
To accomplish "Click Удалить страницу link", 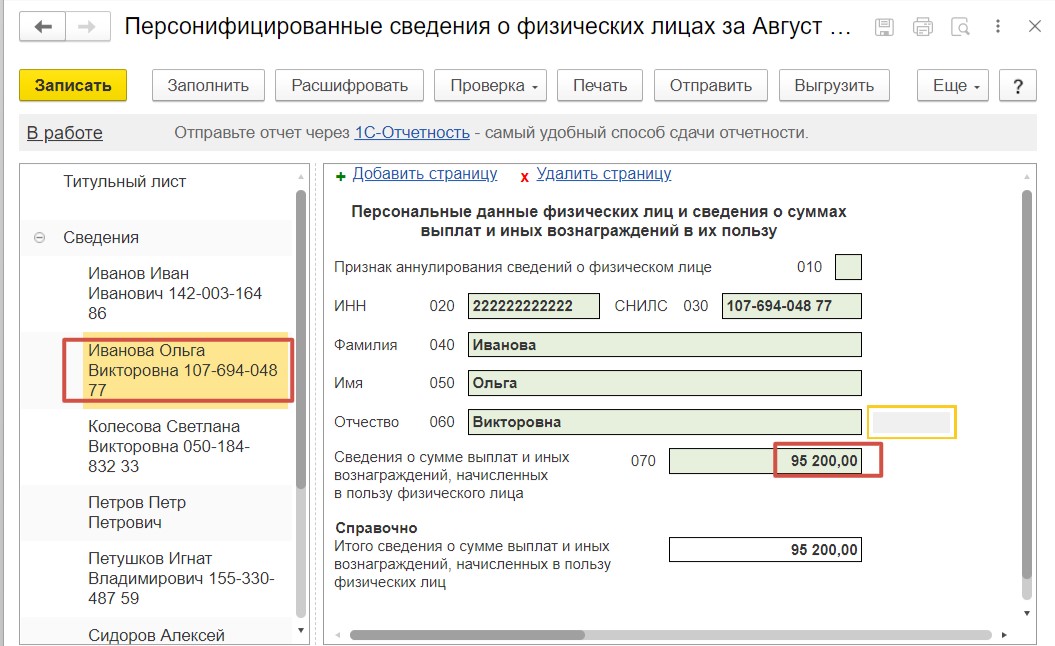I will (604, 174).
